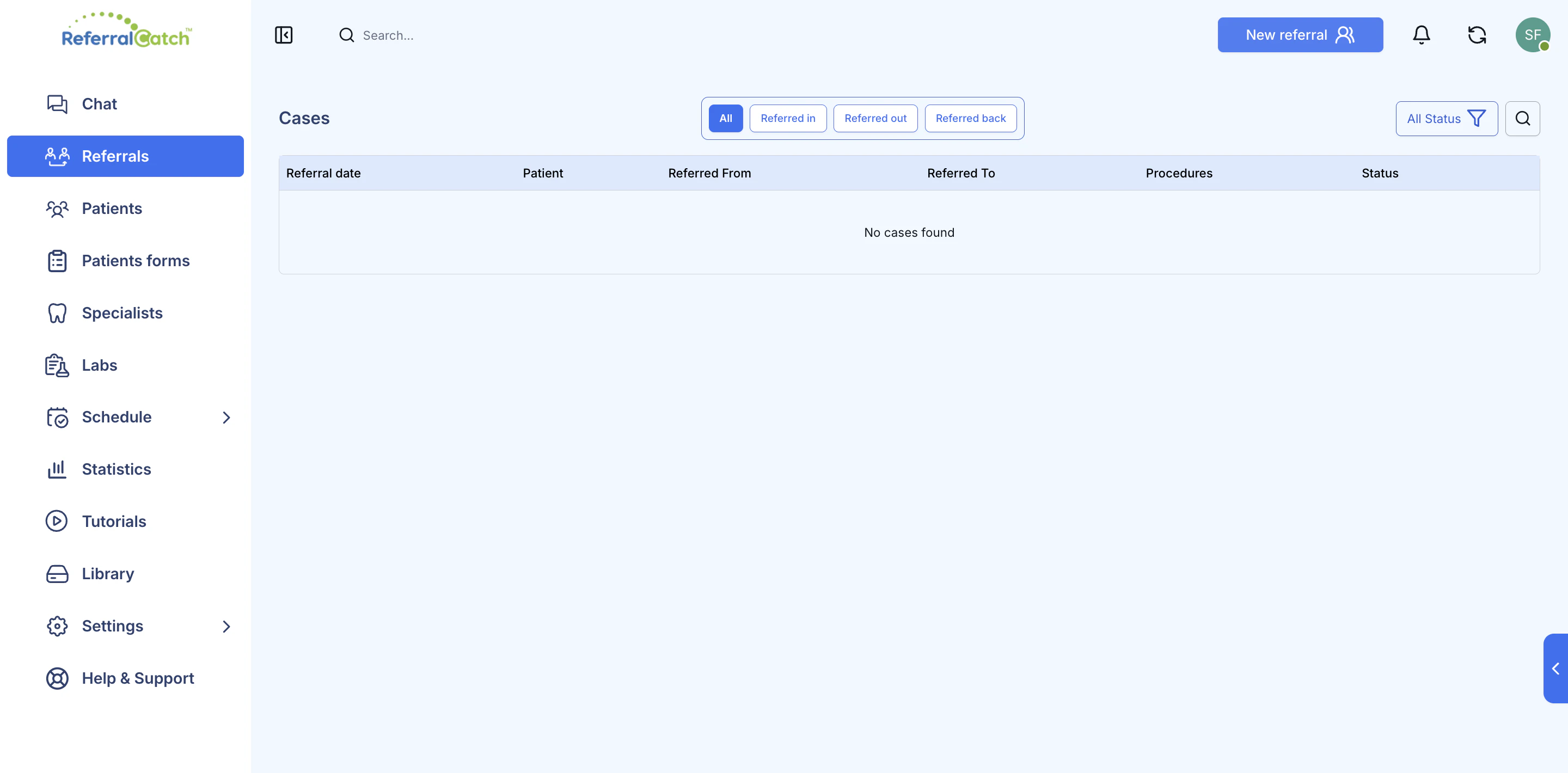Click the Schedule calendar icon
Screen dimensions: 1568x773
57,418
